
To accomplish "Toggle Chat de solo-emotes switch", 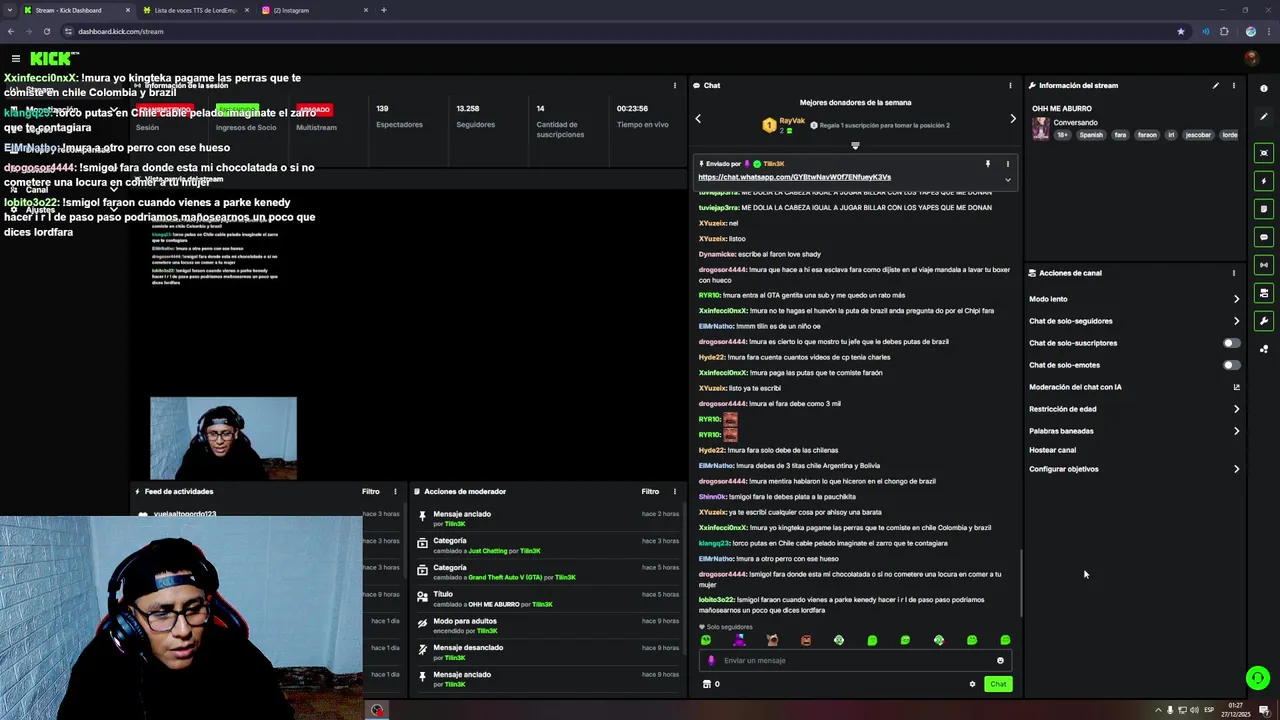I will coord(1231,365).
